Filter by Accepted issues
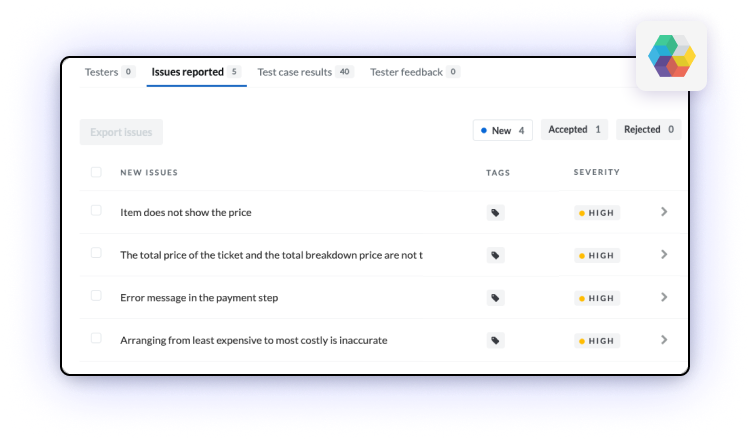Image resolution: width=750 pixels, height=440 pixels. (x=575, y=130)
